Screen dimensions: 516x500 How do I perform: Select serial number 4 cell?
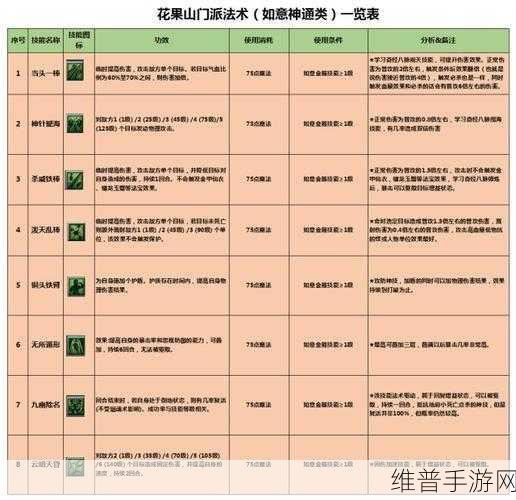pos(18,230)
